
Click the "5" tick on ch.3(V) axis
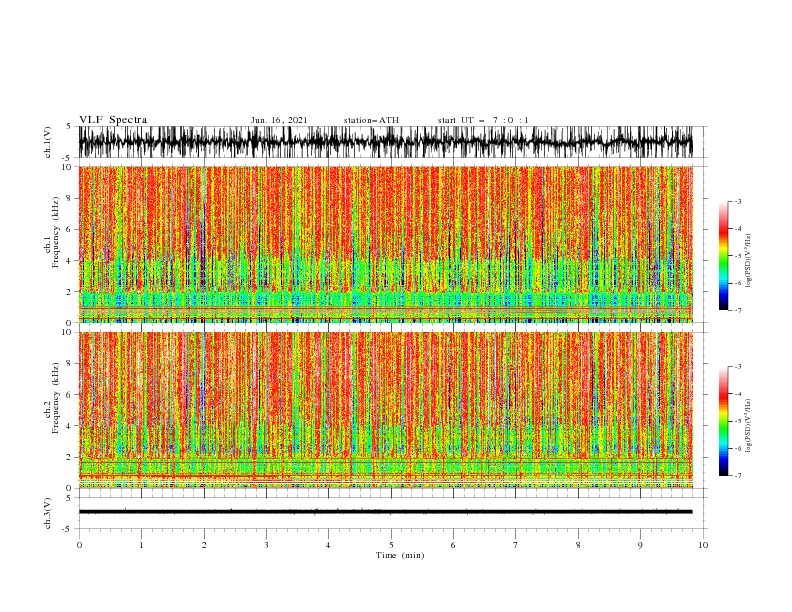point(68,498)
